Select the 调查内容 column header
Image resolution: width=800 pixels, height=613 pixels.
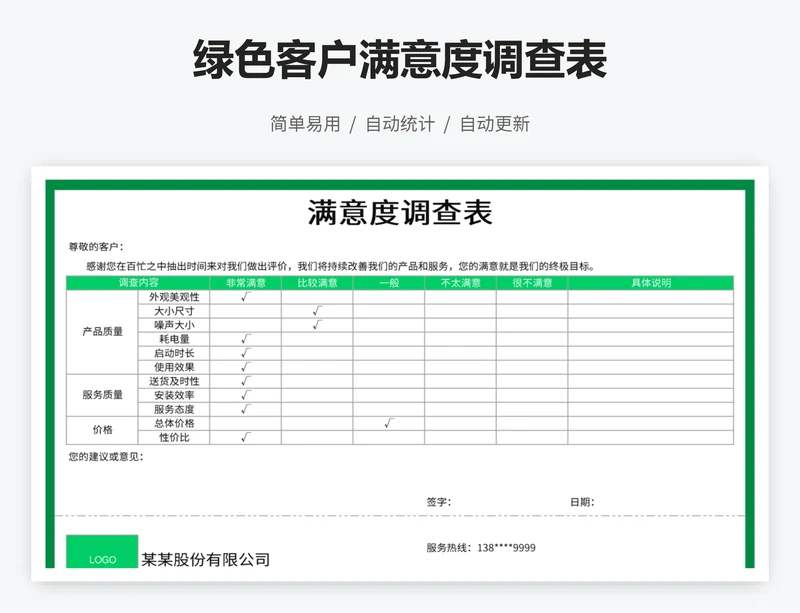138,283
